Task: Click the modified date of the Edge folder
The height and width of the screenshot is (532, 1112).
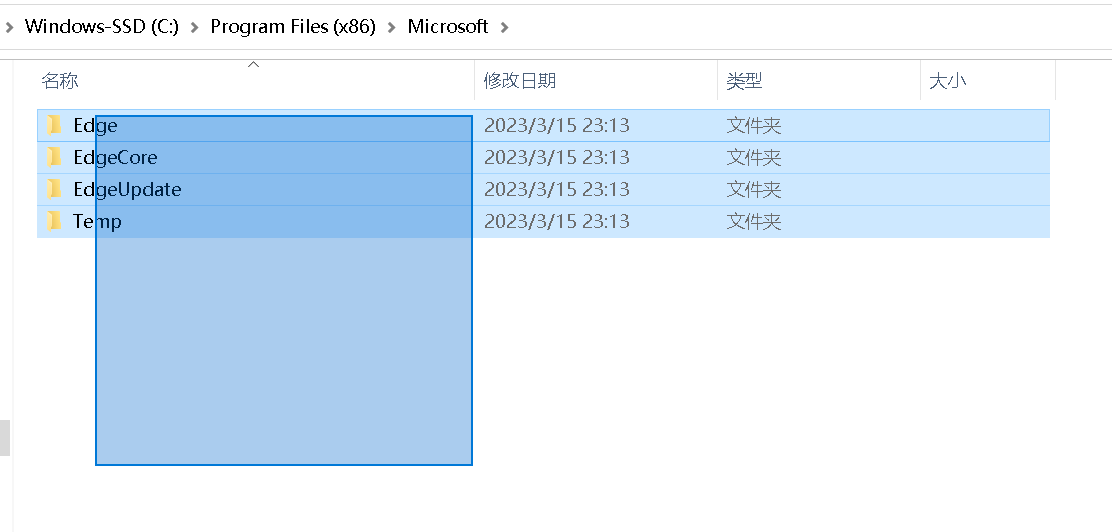Action: point(556,126)
